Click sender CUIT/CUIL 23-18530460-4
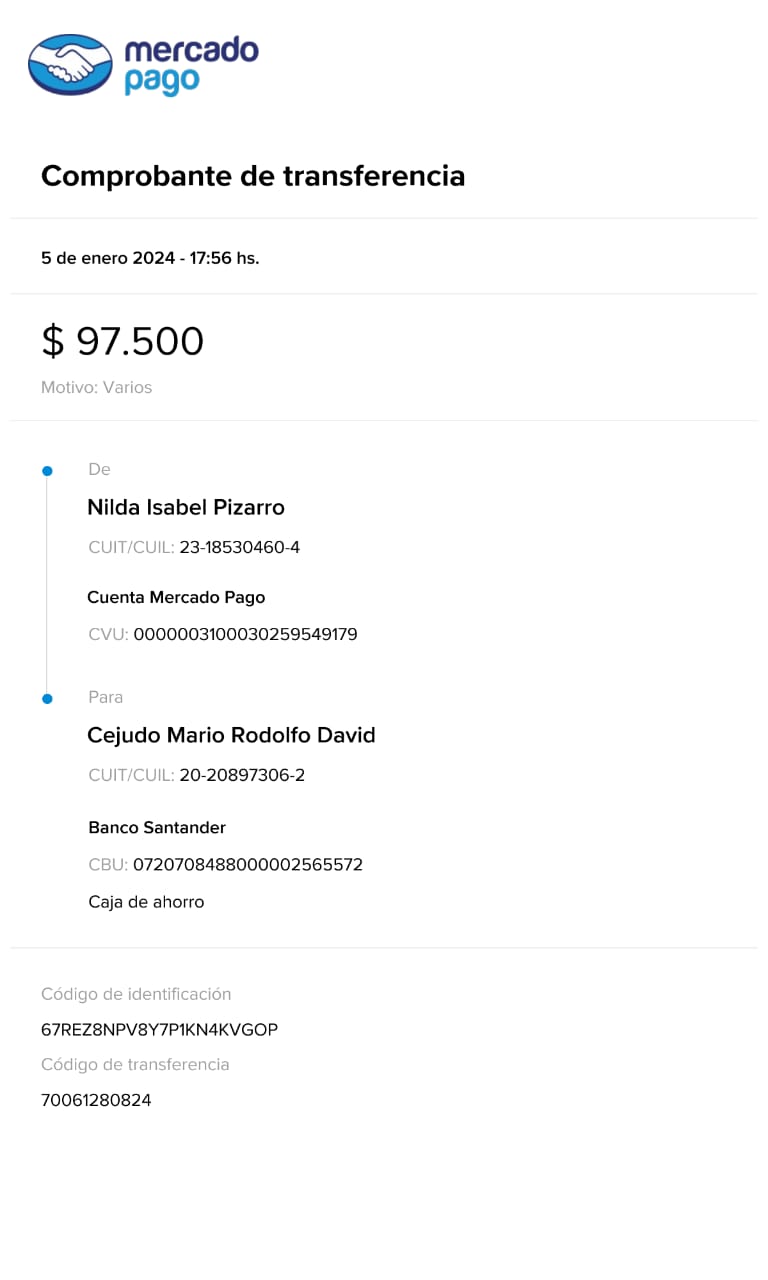 pos(240,548)
